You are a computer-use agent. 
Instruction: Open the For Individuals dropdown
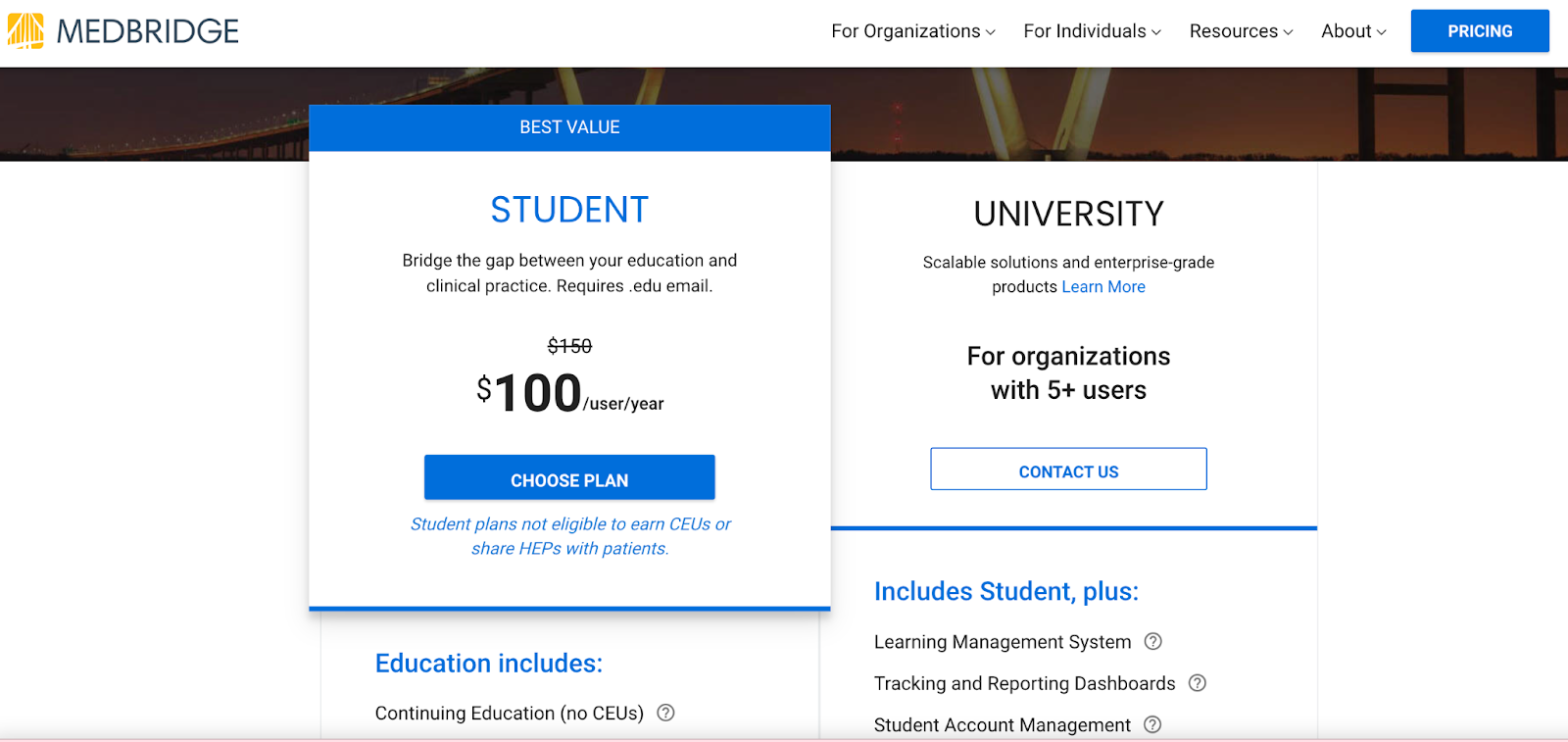(1092, 31)
